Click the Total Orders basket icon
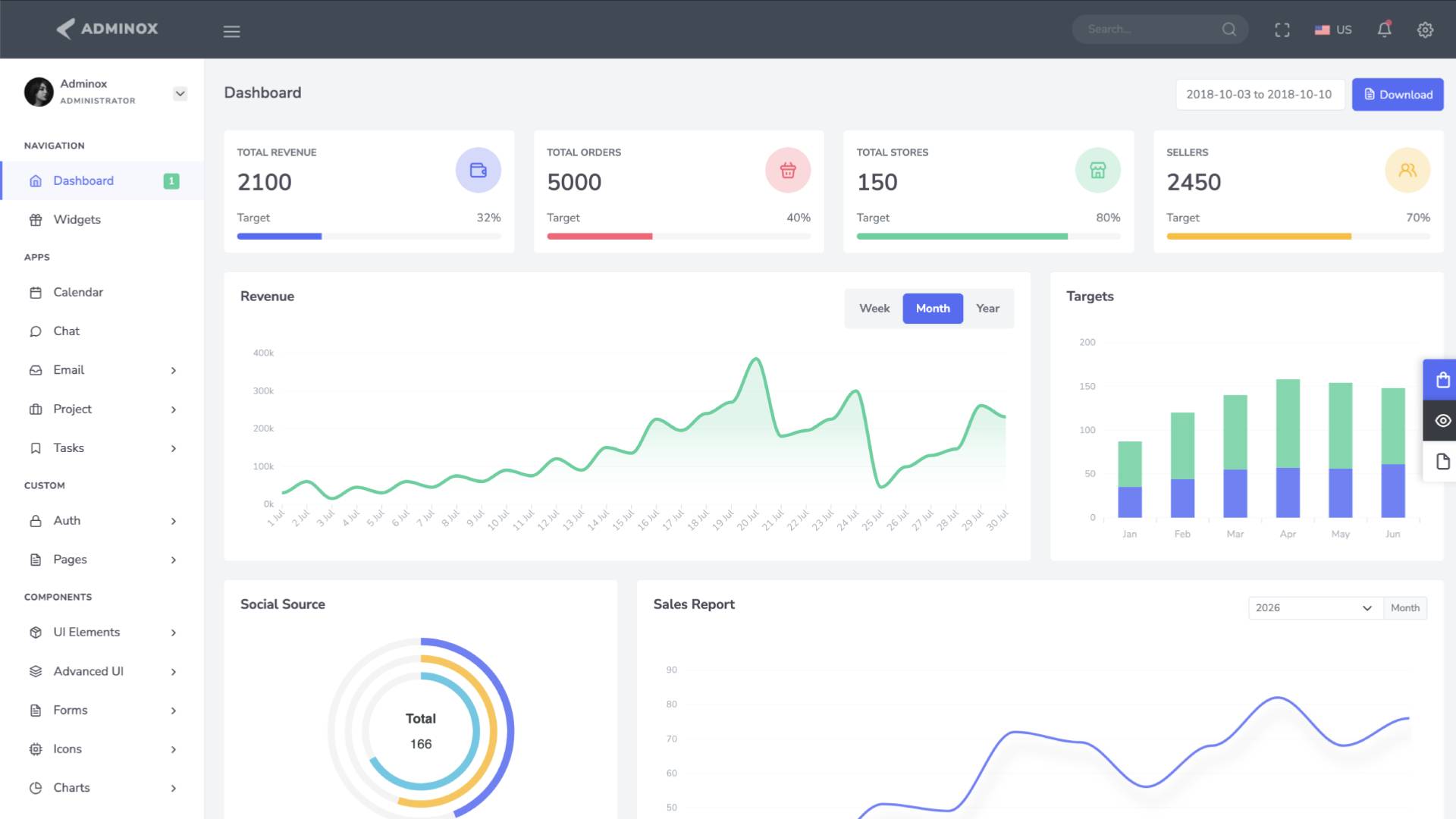Screen dimensions: 1456x819 coord(788,170)
